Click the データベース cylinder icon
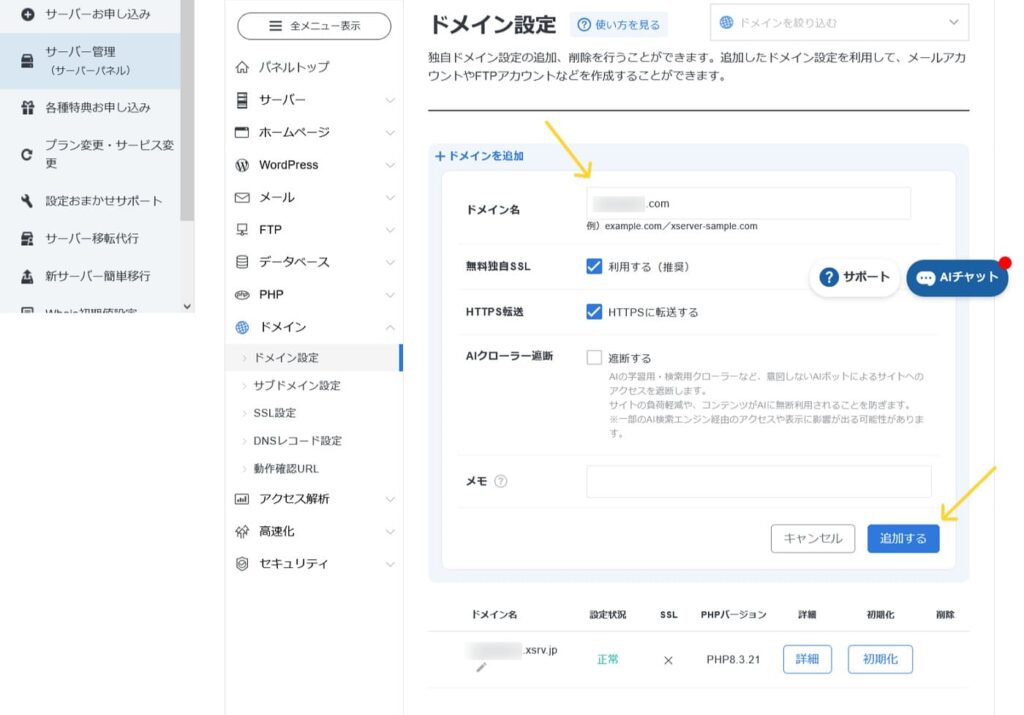This screenshot has height=715, width=1024. pos(242,262)
